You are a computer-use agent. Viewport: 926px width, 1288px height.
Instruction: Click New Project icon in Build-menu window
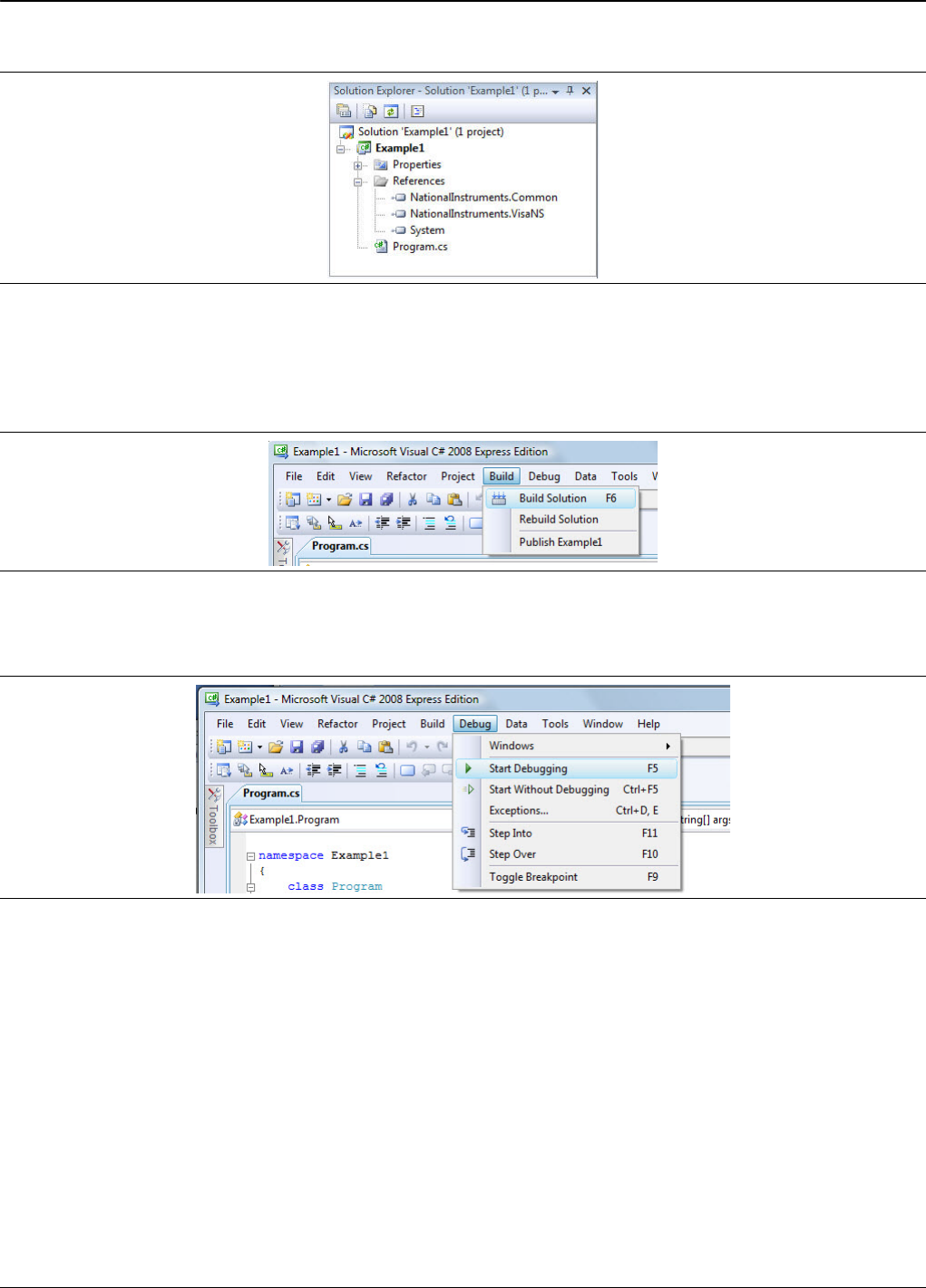point(293,499)
